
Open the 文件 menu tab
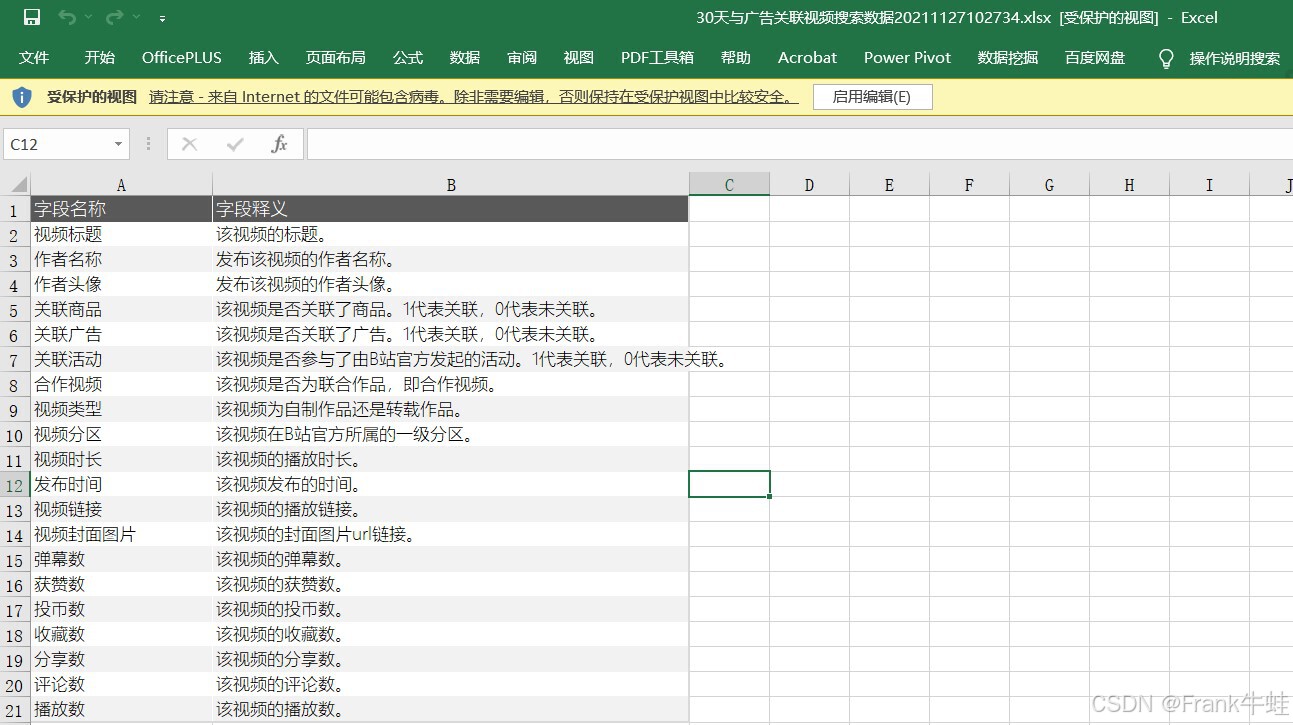(x=34, y=58)
